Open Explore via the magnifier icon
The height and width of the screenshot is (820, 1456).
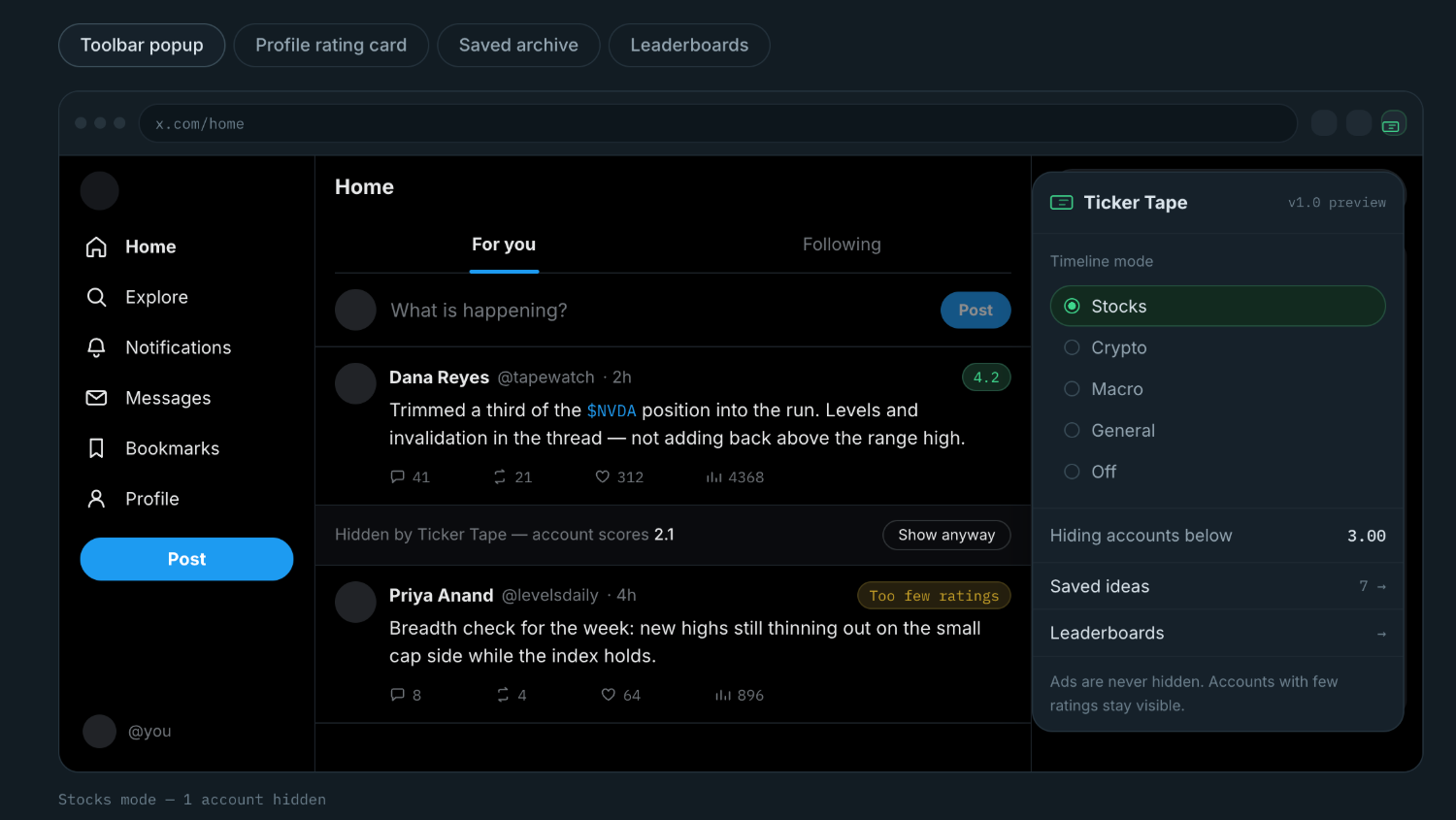pyautogui.click(x=96, y=297)
